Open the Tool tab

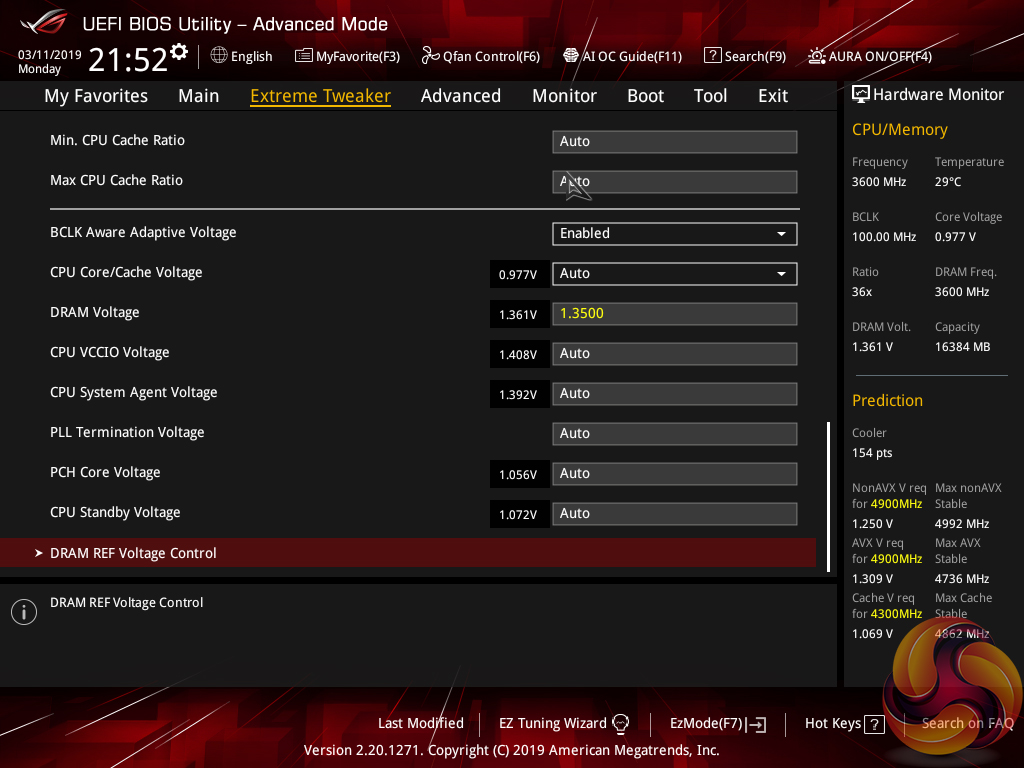(710, 96)
